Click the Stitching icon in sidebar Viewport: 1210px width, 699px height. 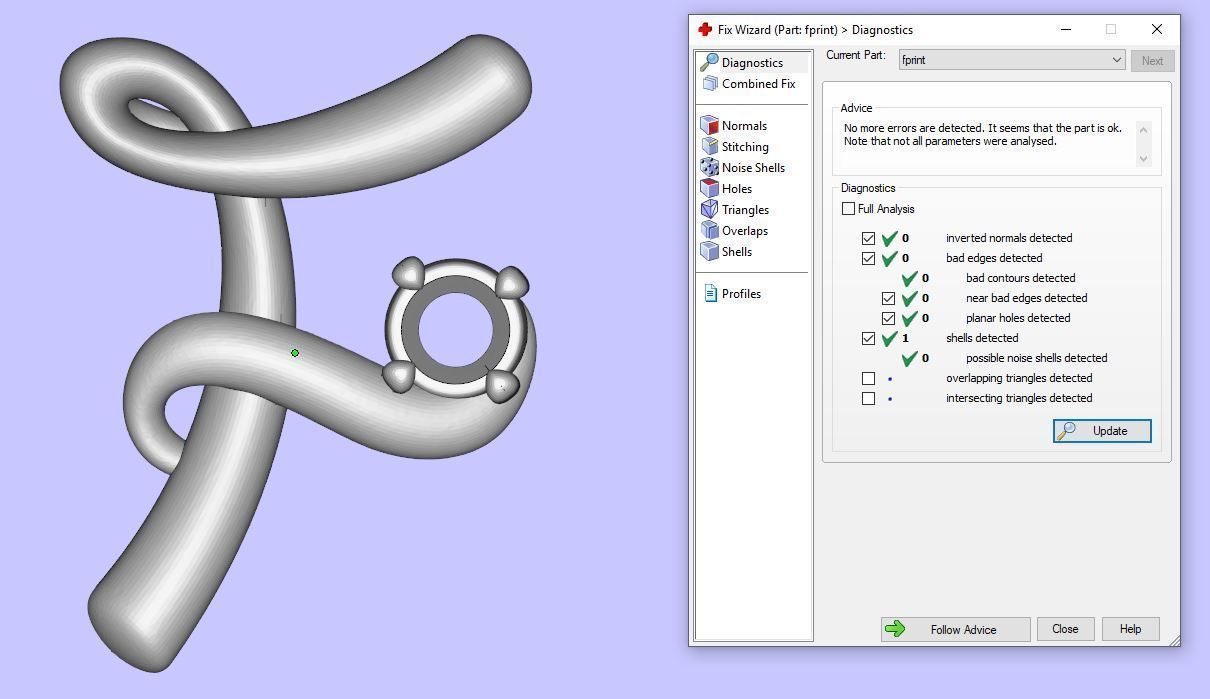click(709, 146)
